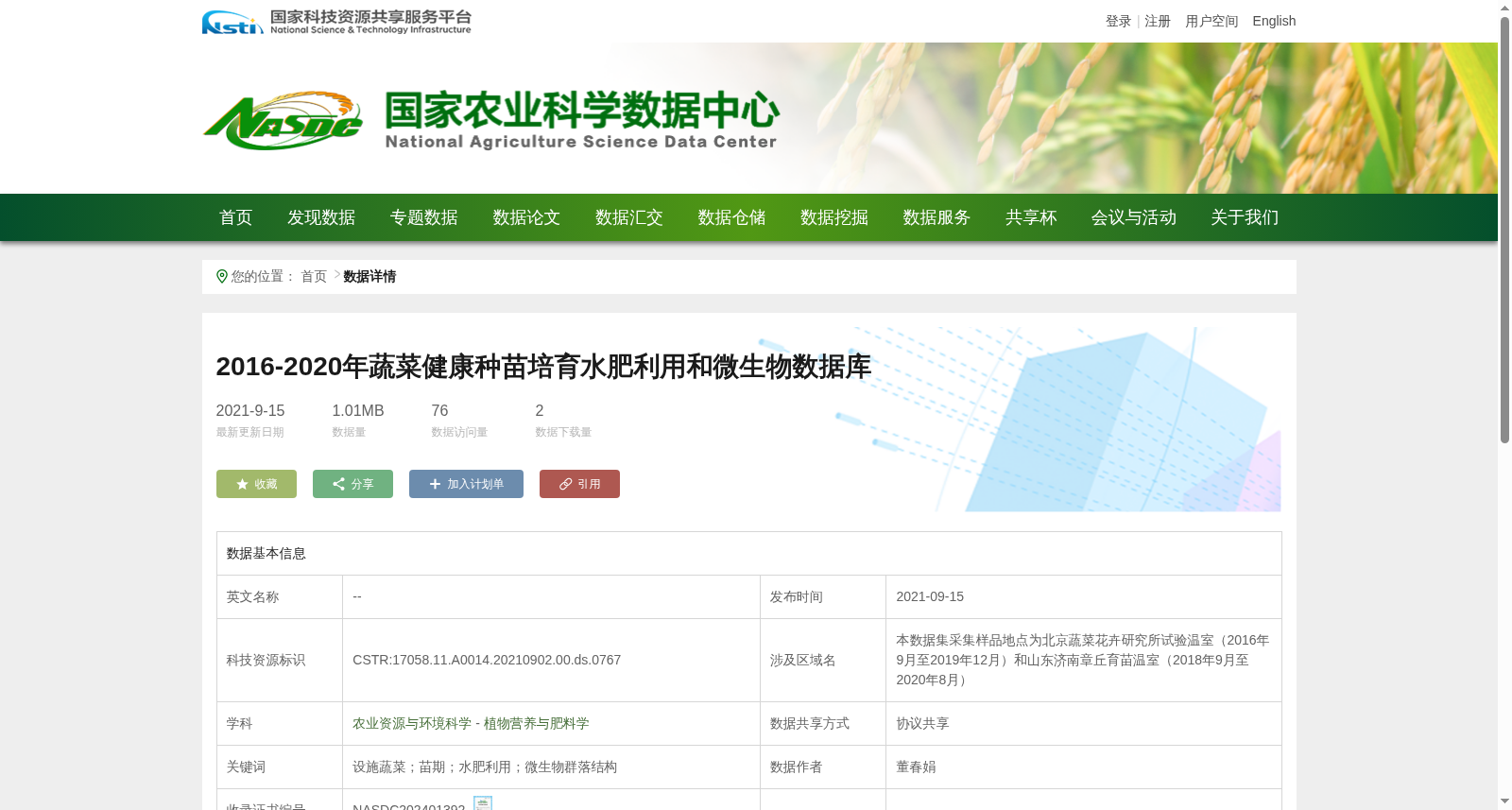Open 数据仓储 navigation menu
The image size is (1512, 810).
(731, 217)
